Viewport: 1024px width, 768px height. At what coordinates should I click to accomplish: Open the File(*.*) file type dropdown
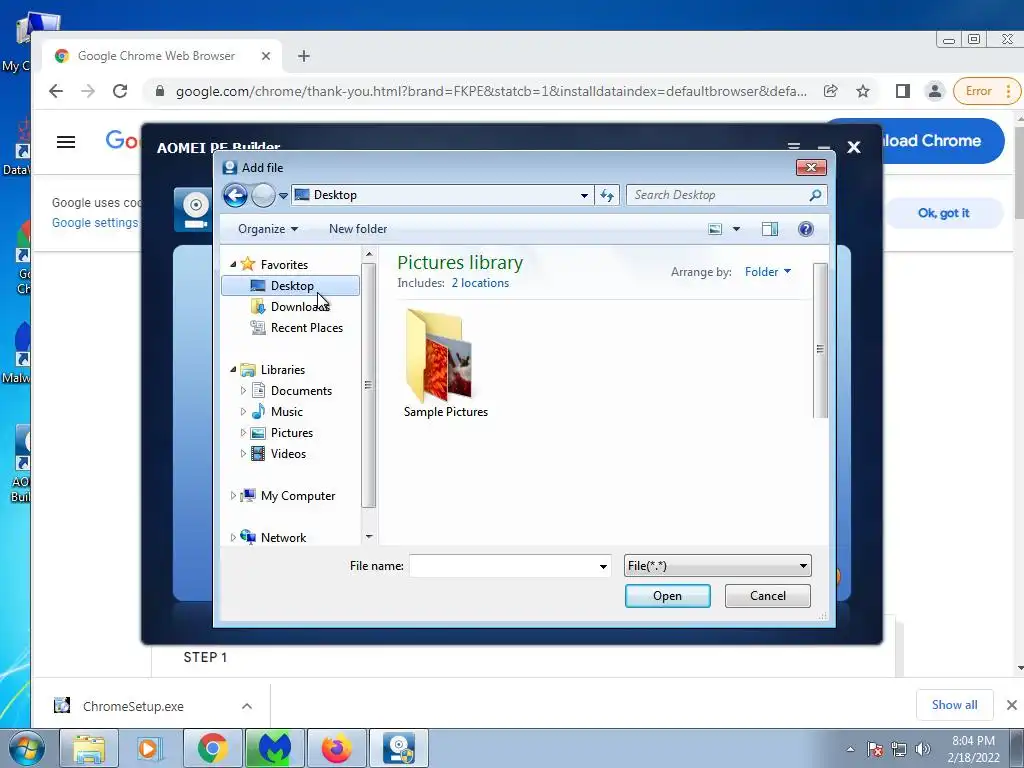tap(718, 566)
